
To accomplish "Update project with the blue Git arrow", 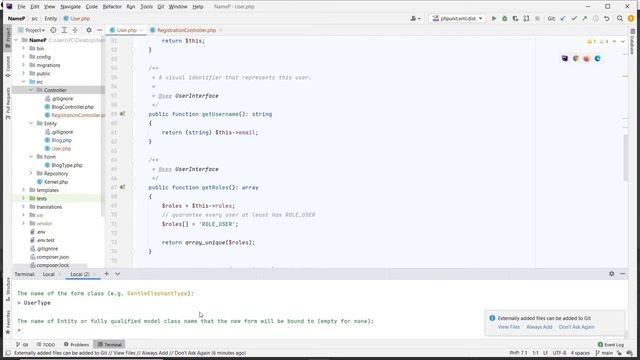I will coord(563,18).
